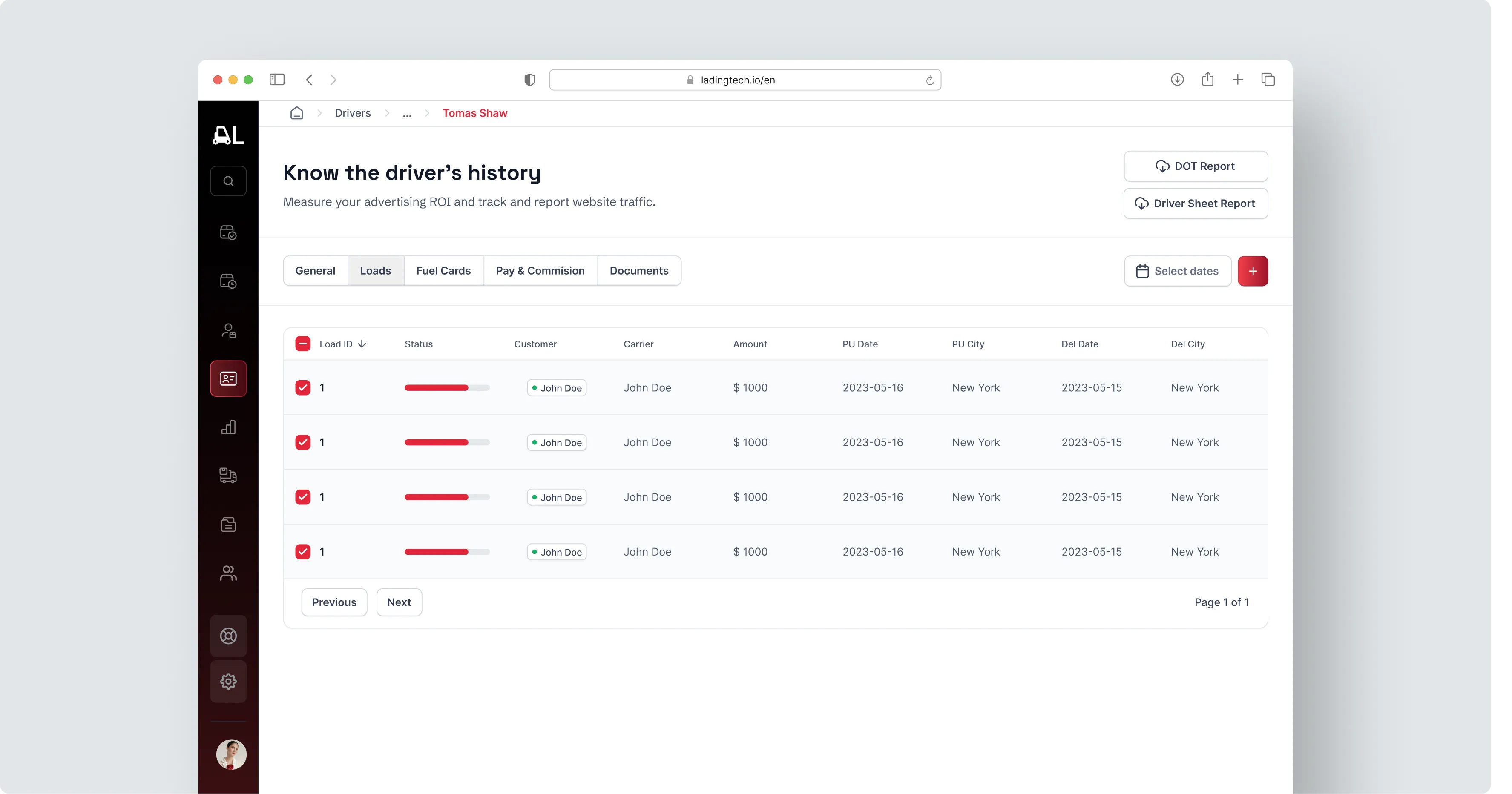This screenshot has width=1512, height=794.
Task: Uncheck the first load row checkbox
Action: coord(303,387)
